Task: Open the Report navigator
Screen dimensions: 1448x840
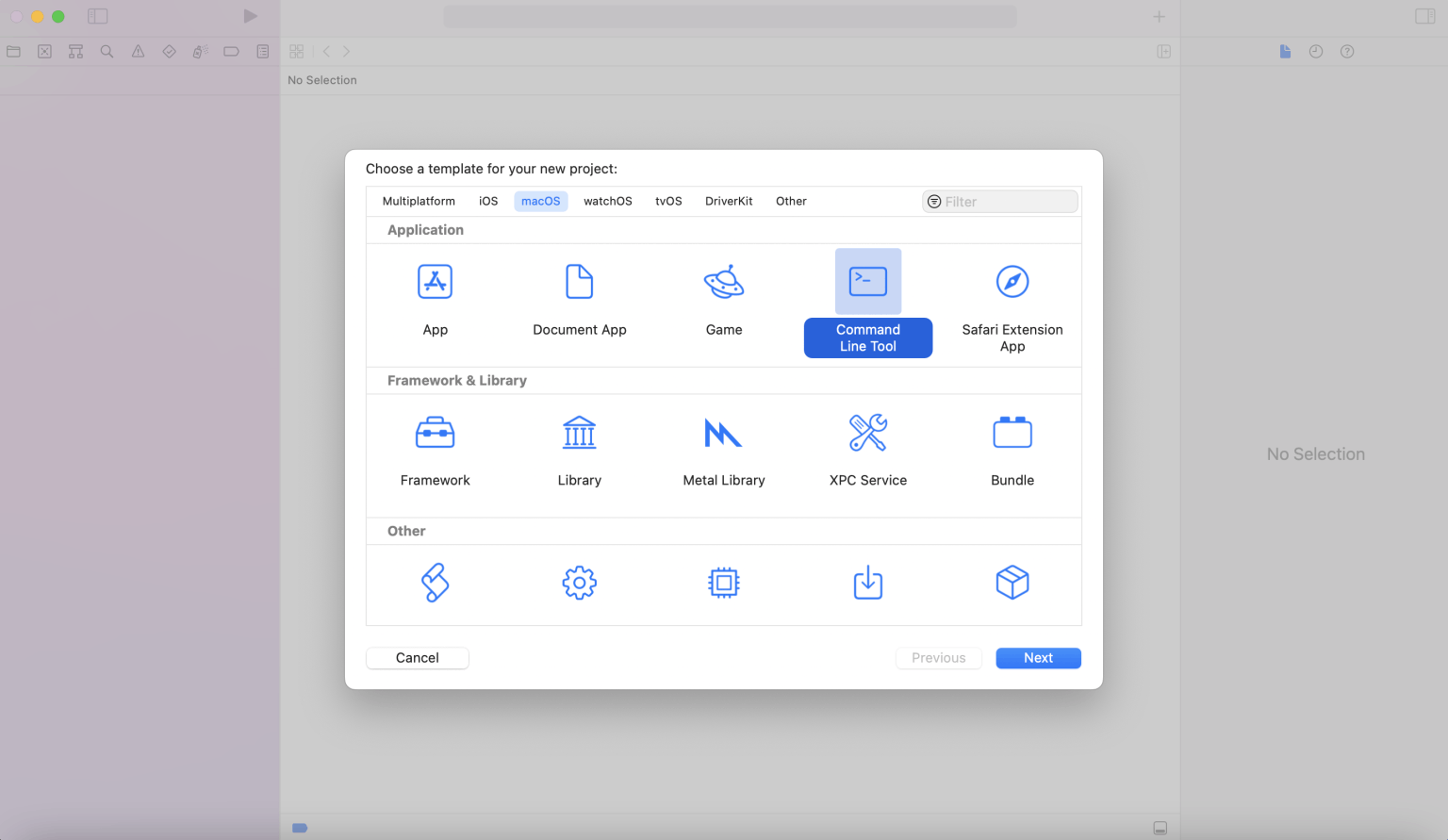Action: [262, 52]
